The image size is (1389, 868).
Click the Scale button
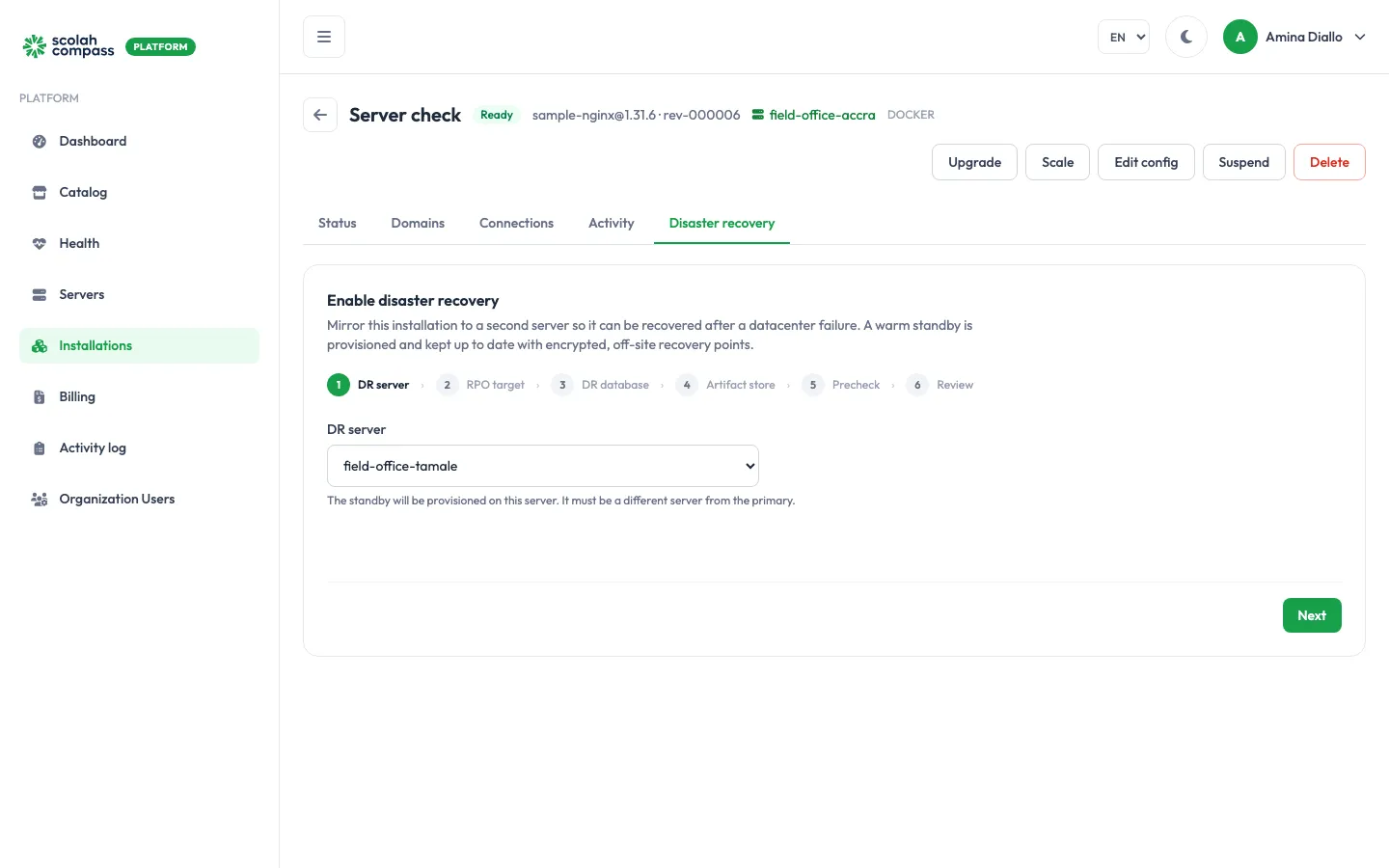1057,162
